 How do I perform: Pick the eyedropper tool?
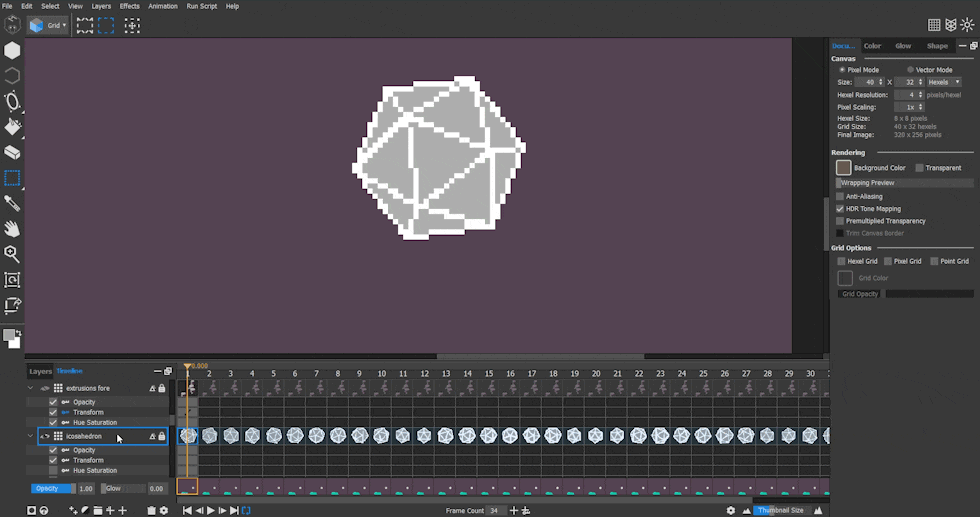(x=12, y=204)
